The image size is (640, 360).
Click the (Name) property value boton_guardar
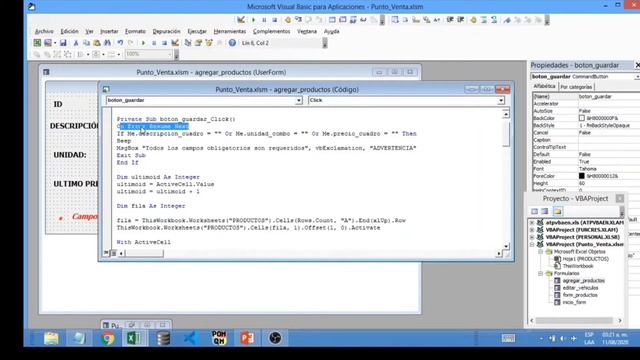tap(595, 97)
